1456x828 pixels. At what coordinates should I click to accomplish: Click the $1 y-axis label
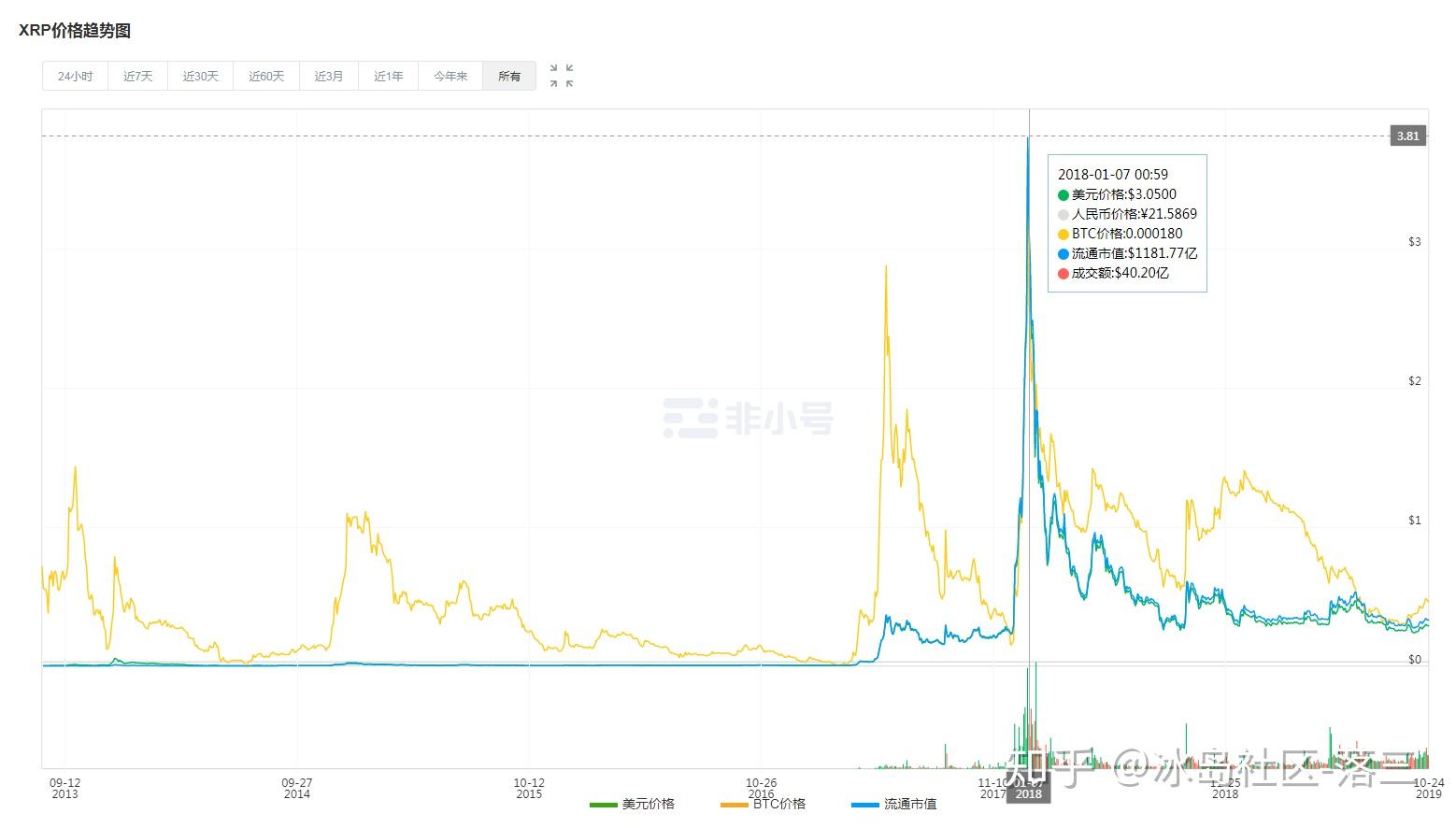point(1415,521)
